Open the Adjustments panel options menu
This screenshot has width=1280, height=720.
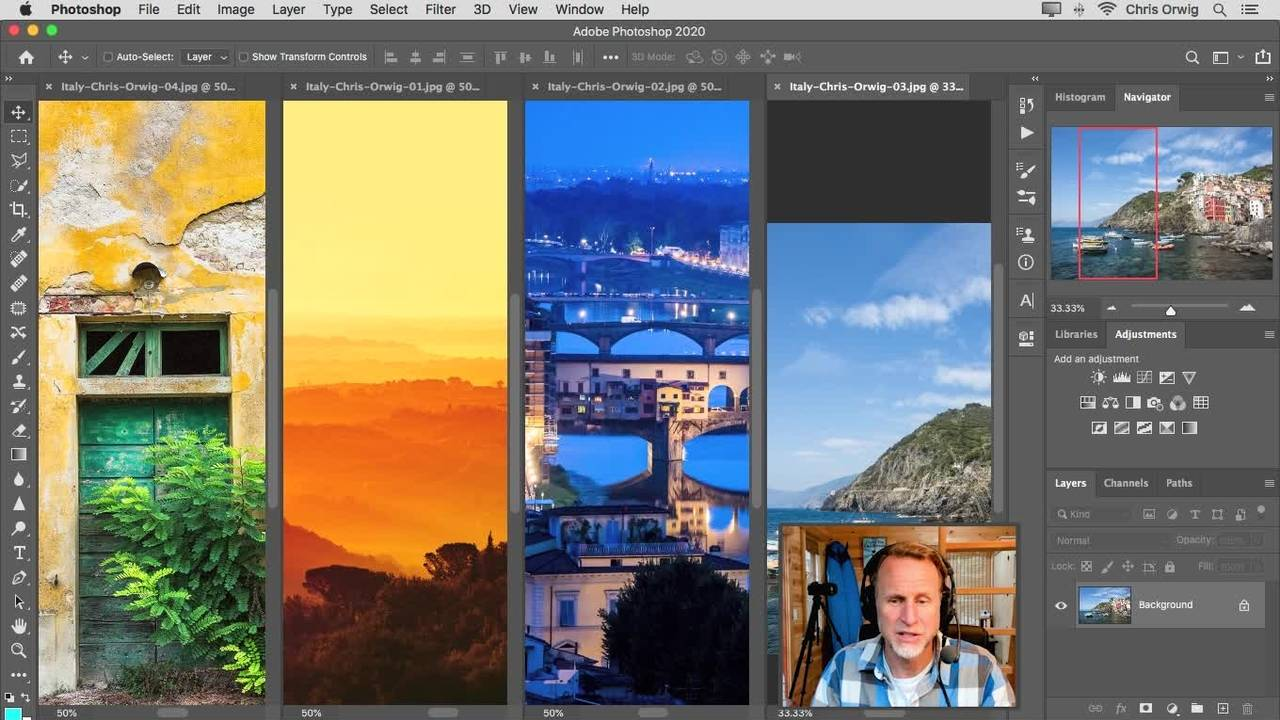[1269, 334]
